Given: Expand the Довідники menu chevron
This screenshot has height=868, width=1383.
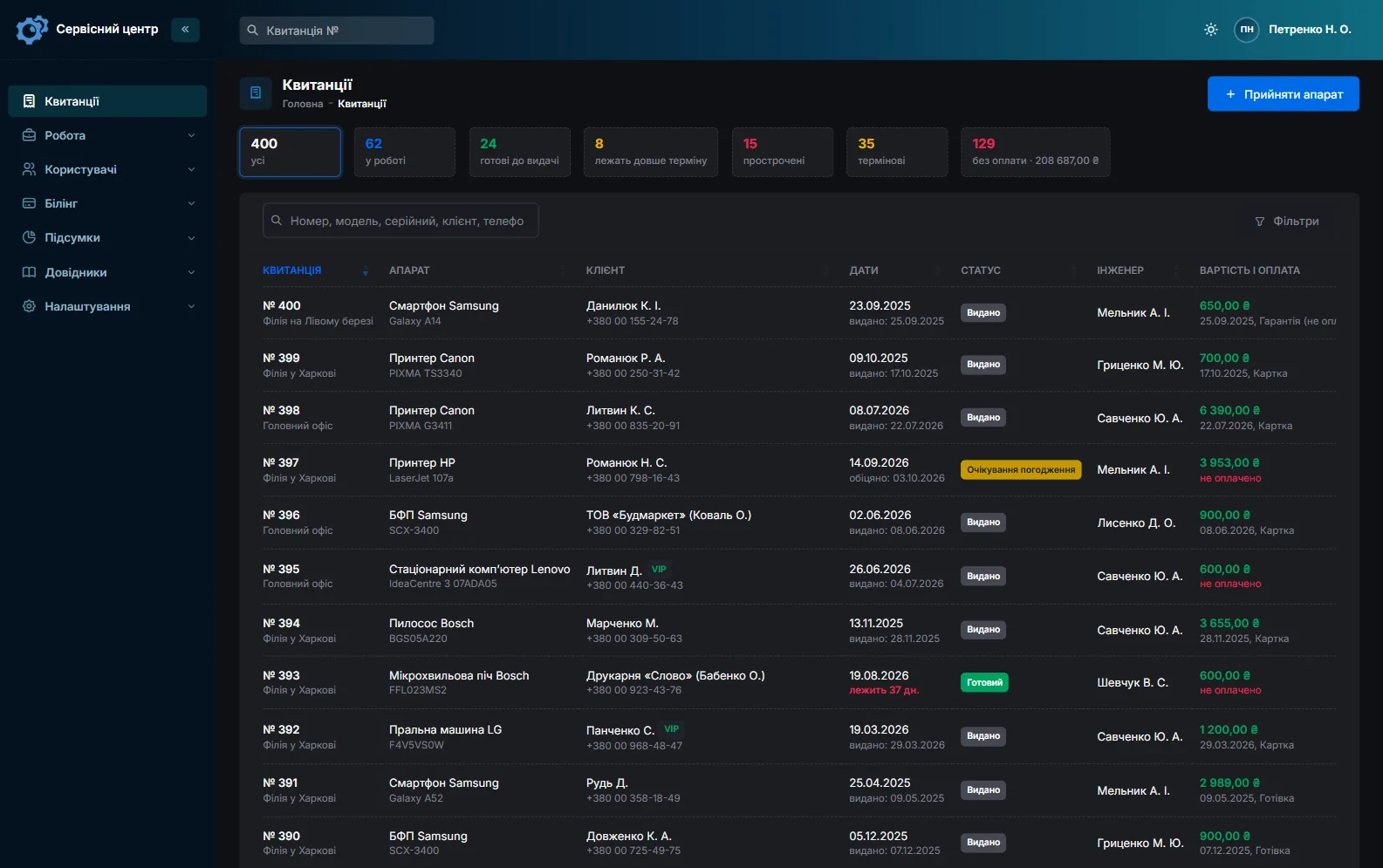Looking at the screenshot, I should tap(191, 272).
